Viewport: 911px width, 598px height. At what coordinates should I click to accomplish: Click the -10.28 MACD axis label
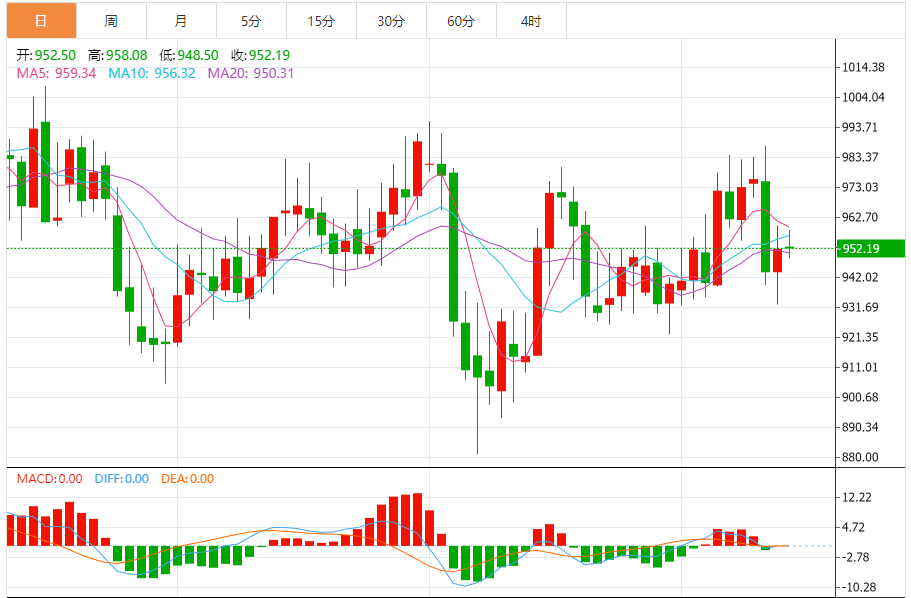coord(859,588)
